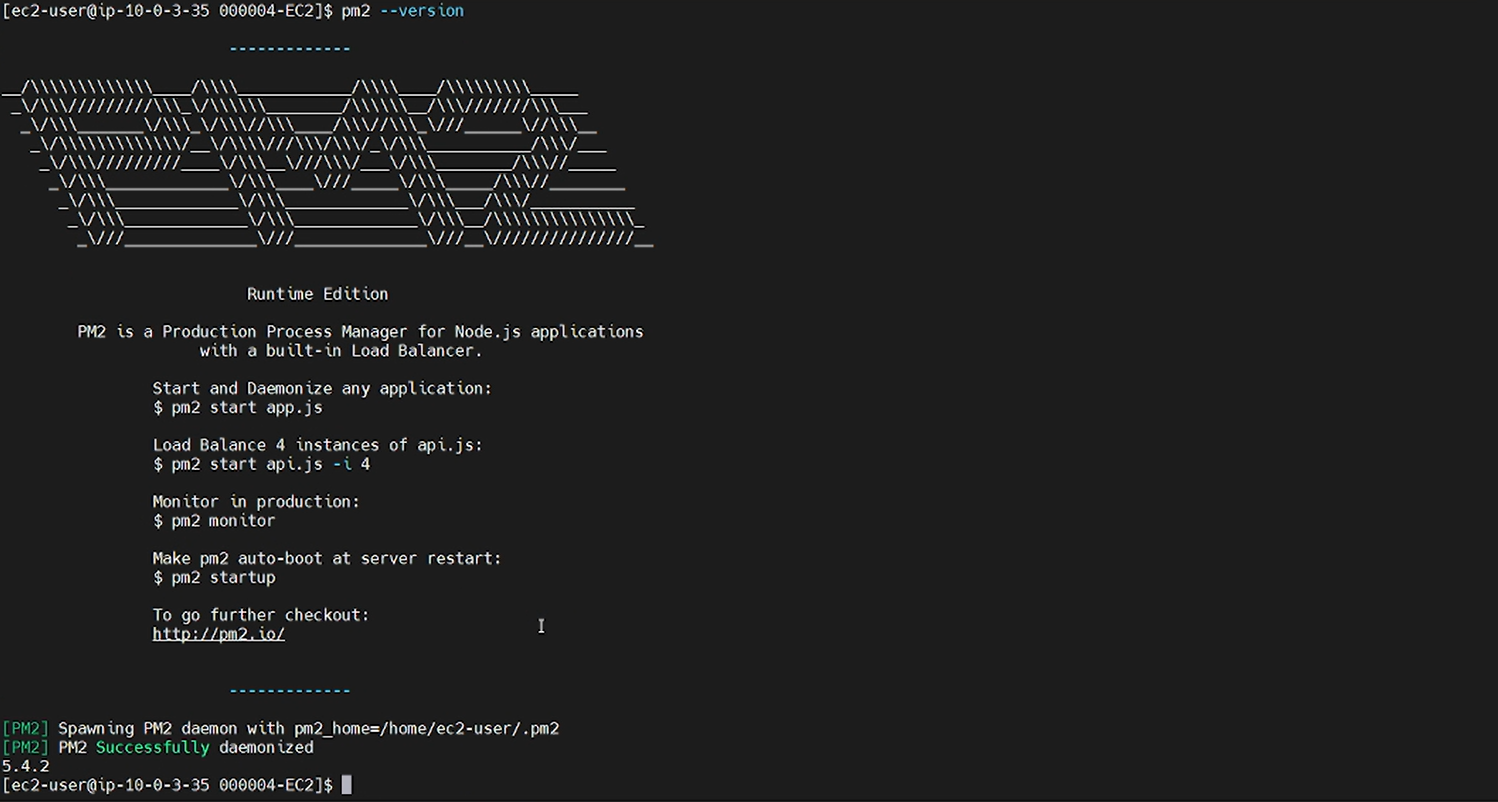Viewport: 1498px width, 802px height.
Task: Click the 'pm2 --version' command text
Action: (x=403, y=11)
